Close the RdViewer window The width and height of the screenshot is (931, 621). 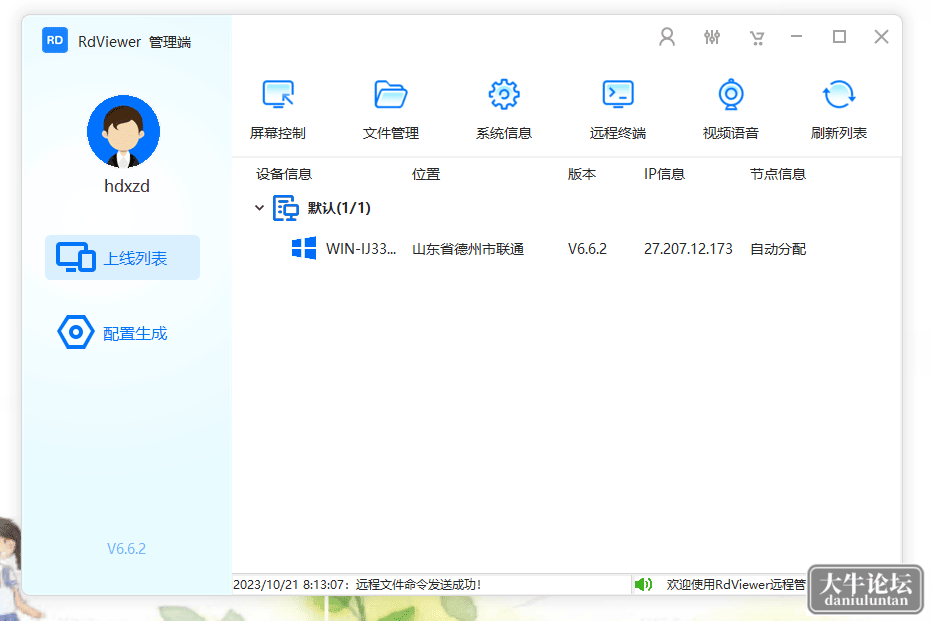pos(881,37)
